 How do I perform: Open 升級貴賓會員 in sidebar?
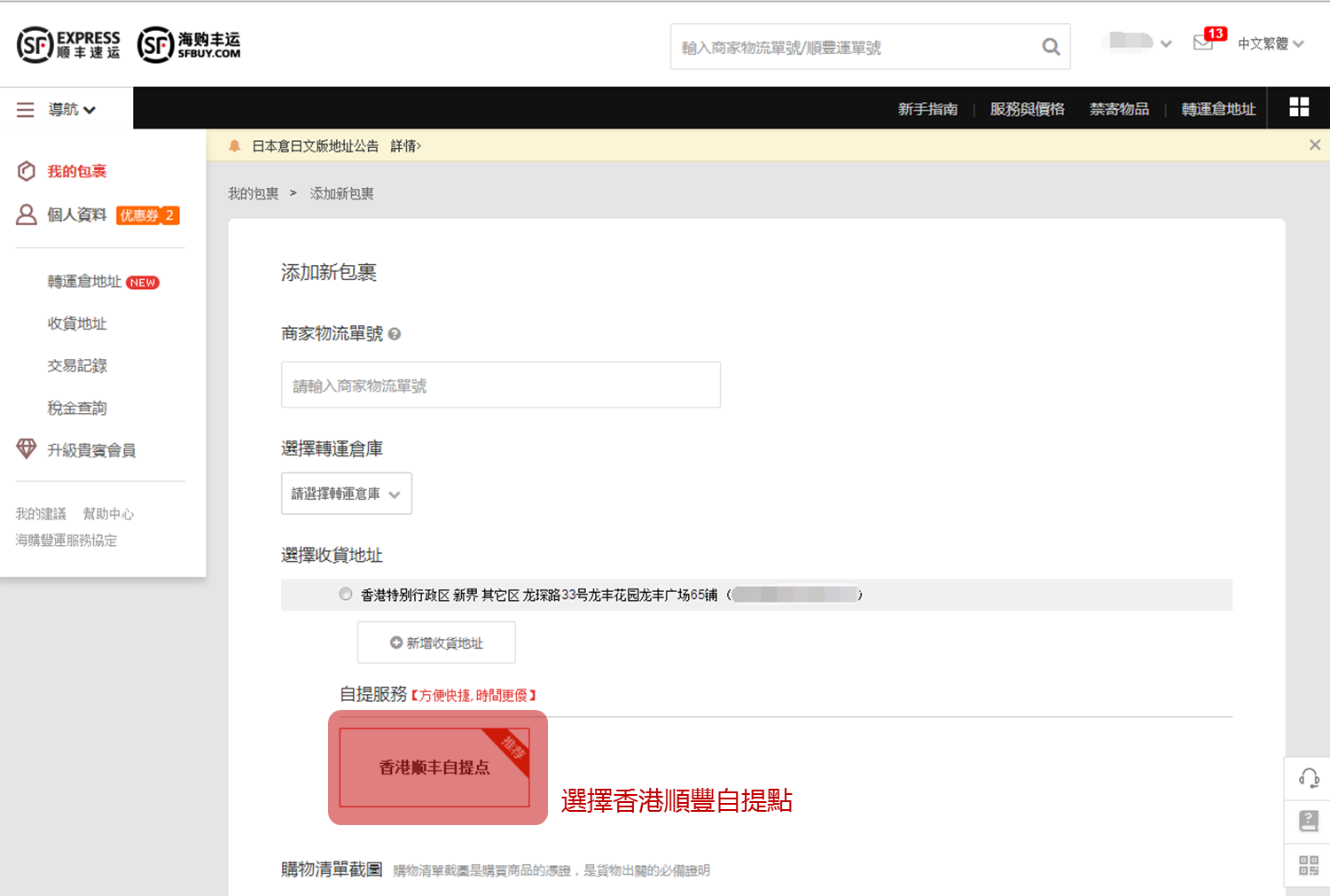point(91,450)
